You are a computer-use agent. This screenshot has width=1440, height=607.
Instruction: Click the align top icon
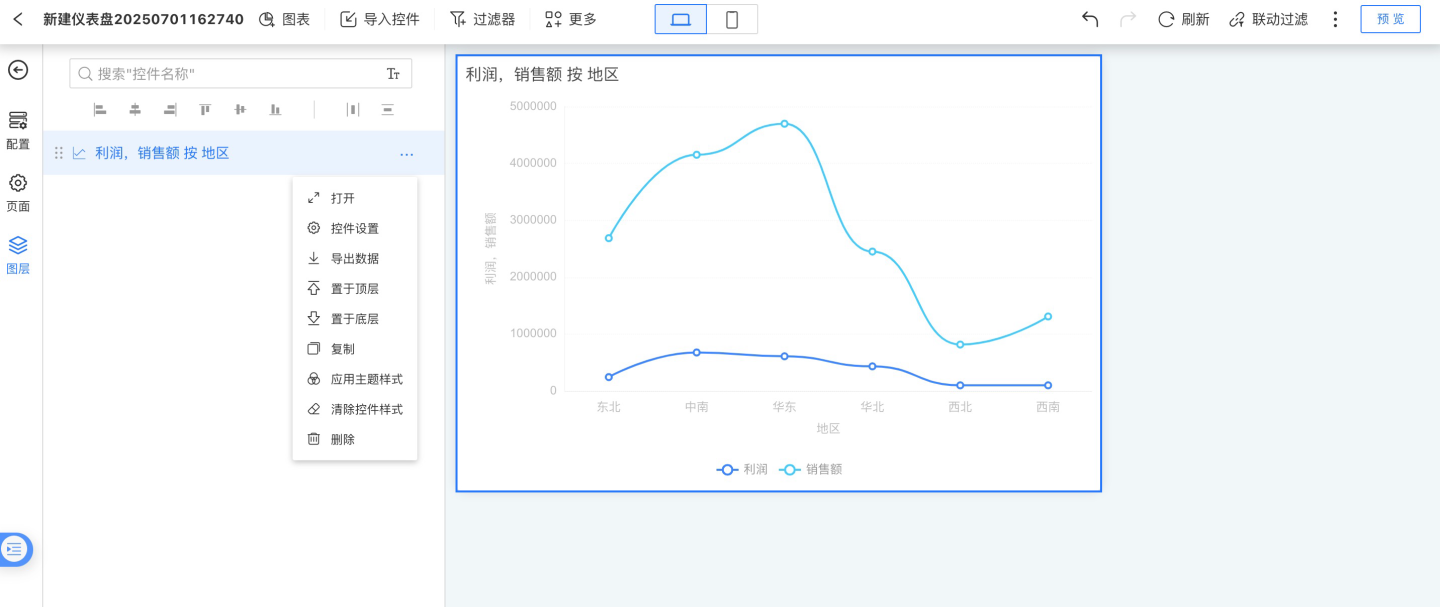coord(205,109)
